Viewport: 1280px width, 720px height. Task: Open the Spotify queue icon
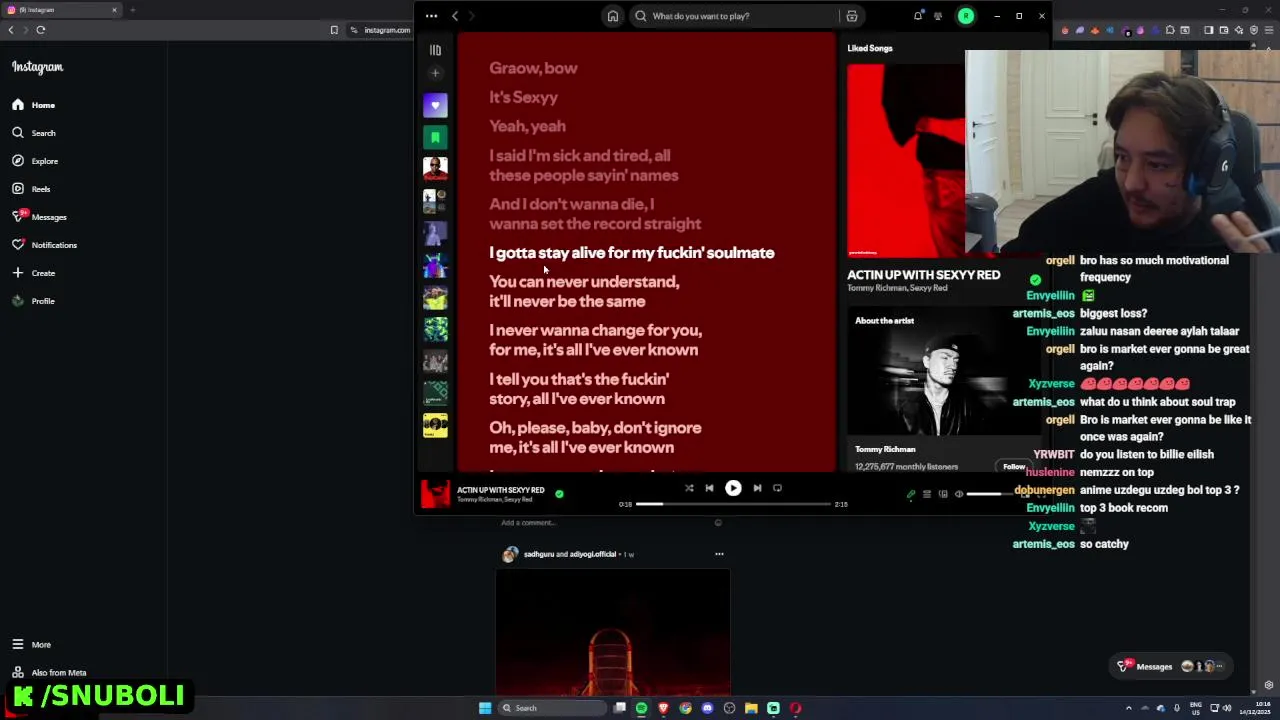927,494
